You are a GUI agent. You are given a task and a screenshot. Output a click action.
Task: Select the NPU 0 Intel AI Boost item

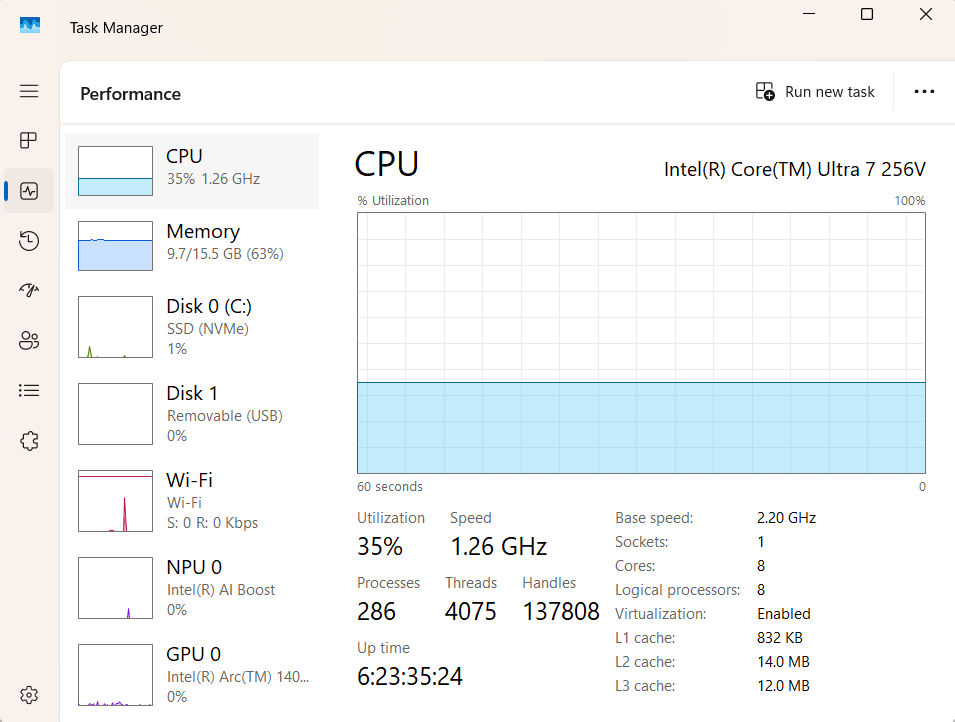click(192, 588)
